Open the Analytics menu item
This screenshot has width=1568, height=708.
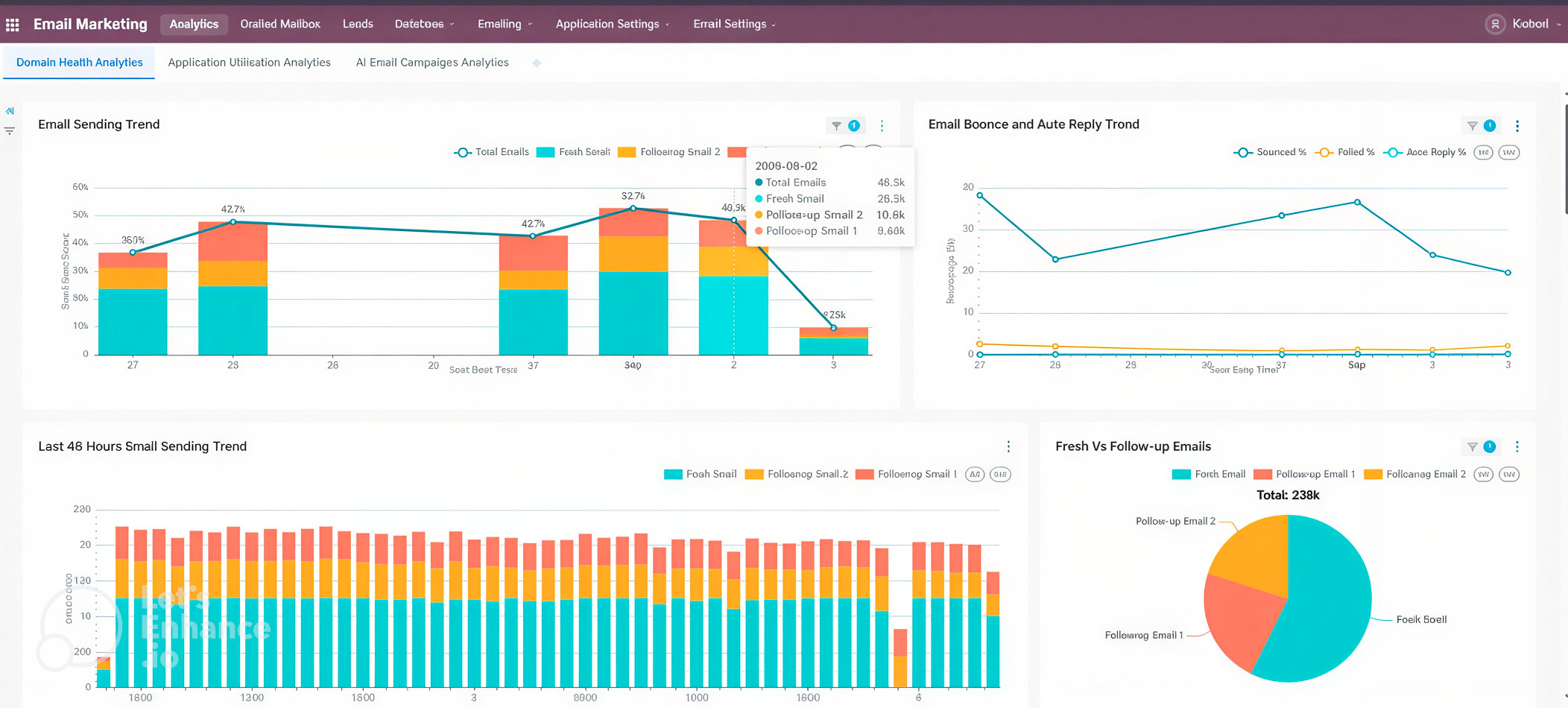[194, 24]
